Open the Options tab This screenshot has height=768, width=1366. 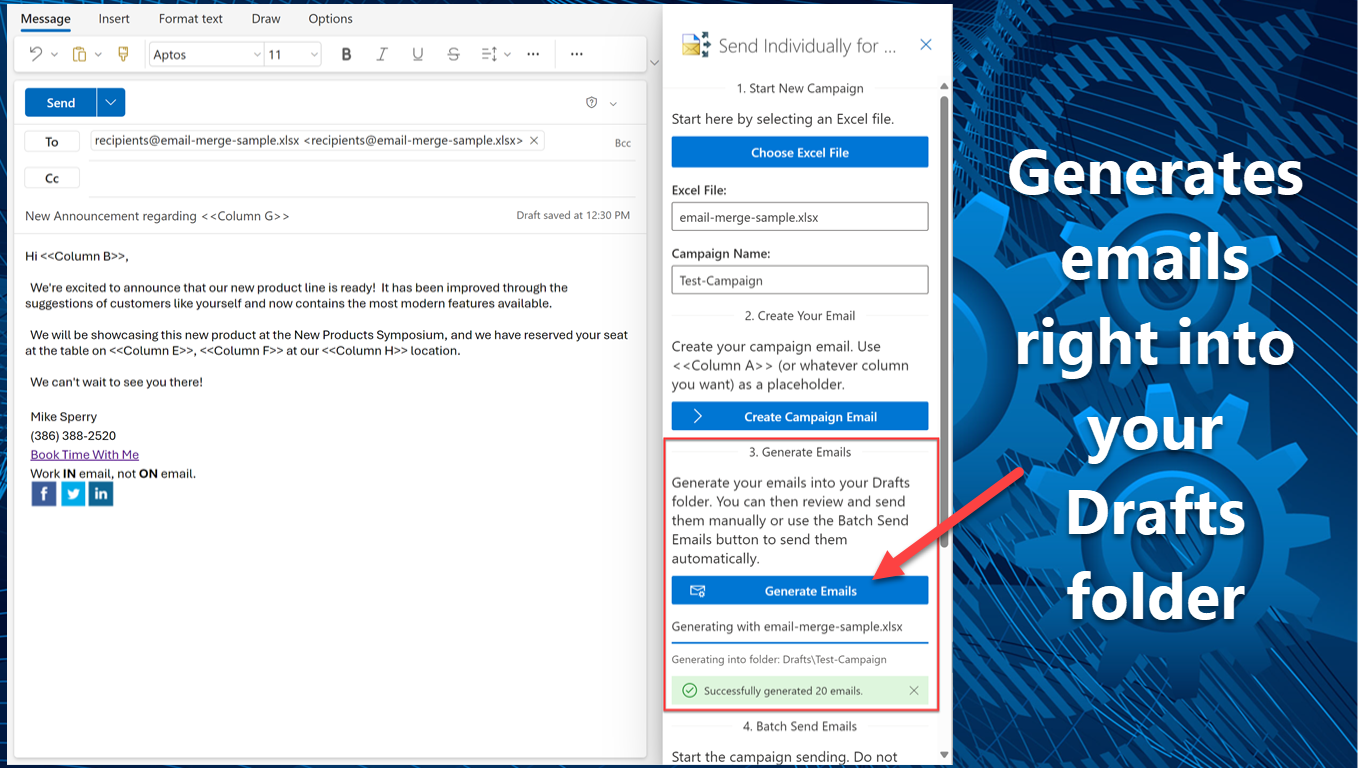pos(330,19)
